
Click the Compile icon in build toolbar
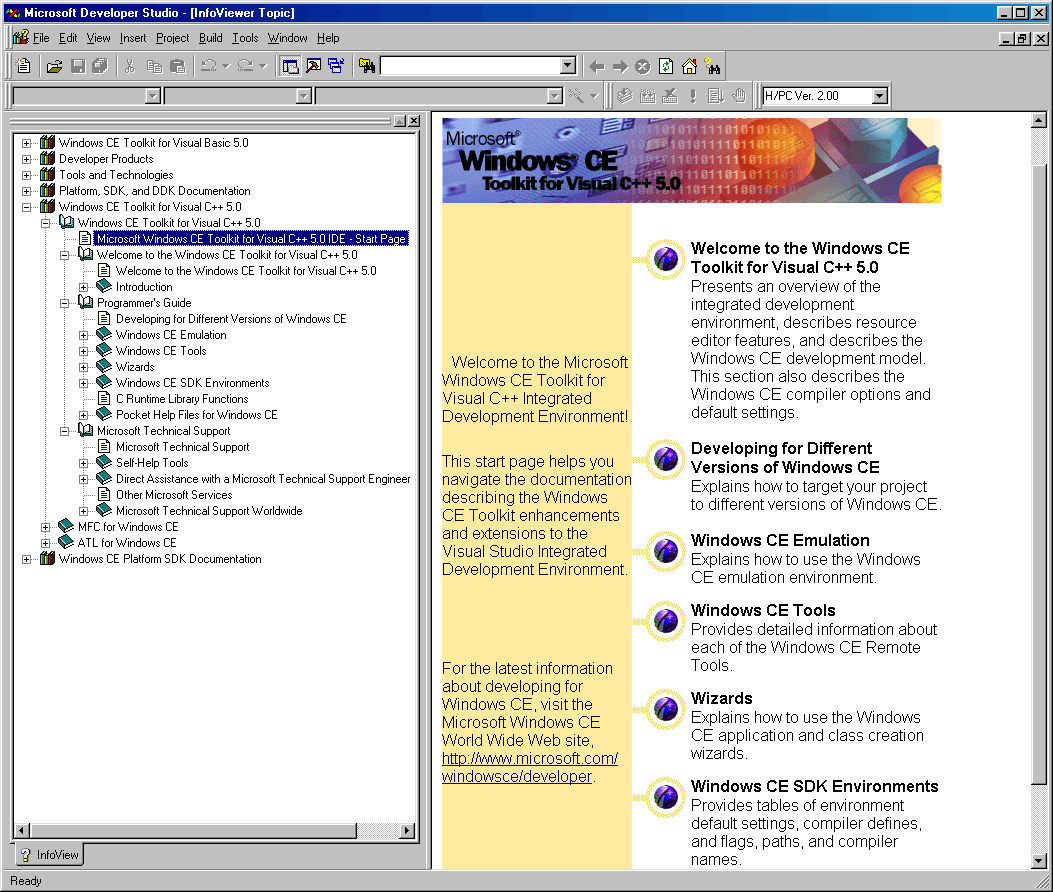tap(625, 96)
